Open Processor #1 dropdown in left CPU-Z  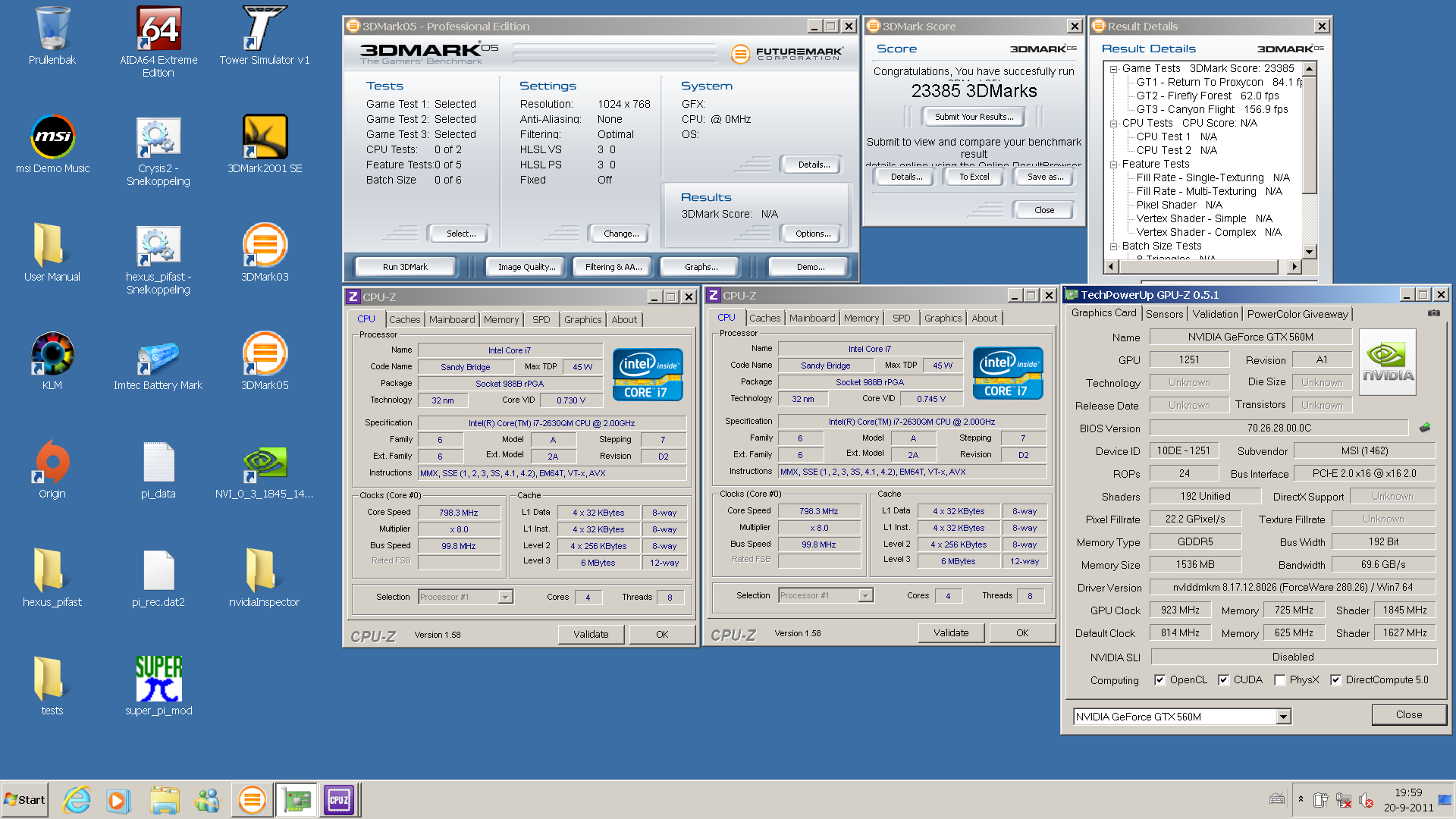[x=505, y=598]
